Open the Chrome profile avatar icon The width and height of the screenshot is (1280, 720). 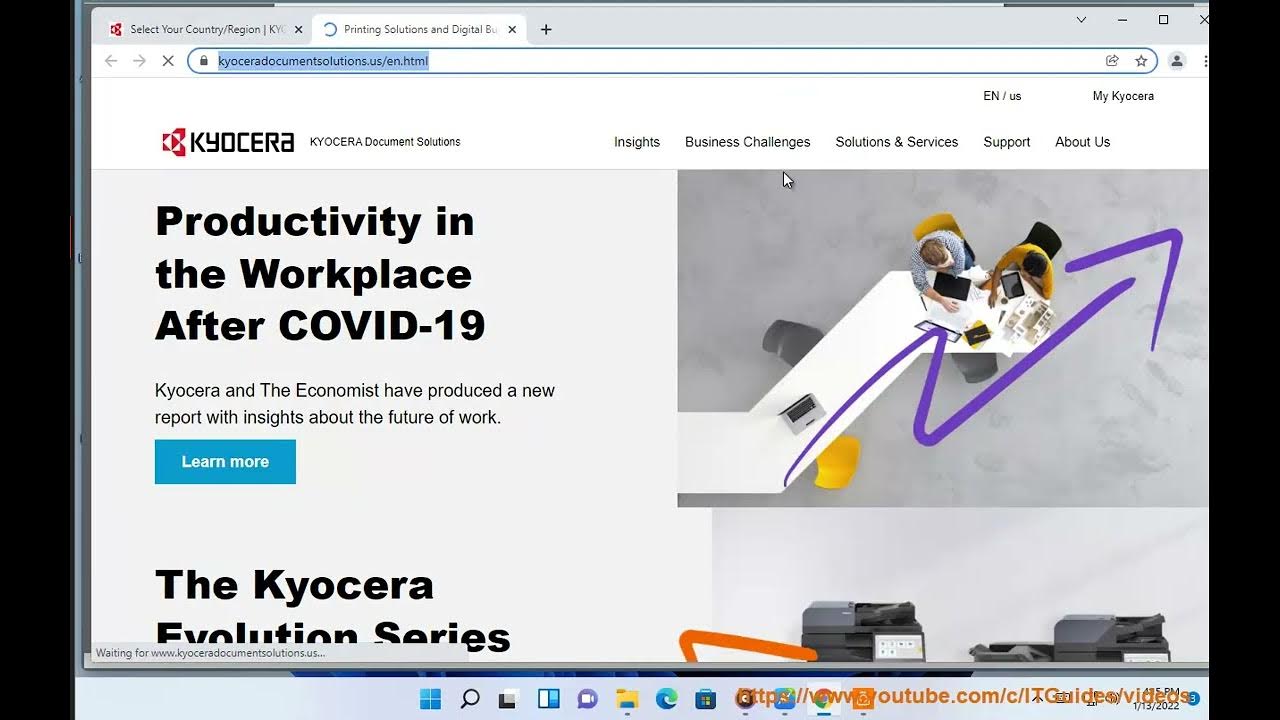coord(1177,61)
